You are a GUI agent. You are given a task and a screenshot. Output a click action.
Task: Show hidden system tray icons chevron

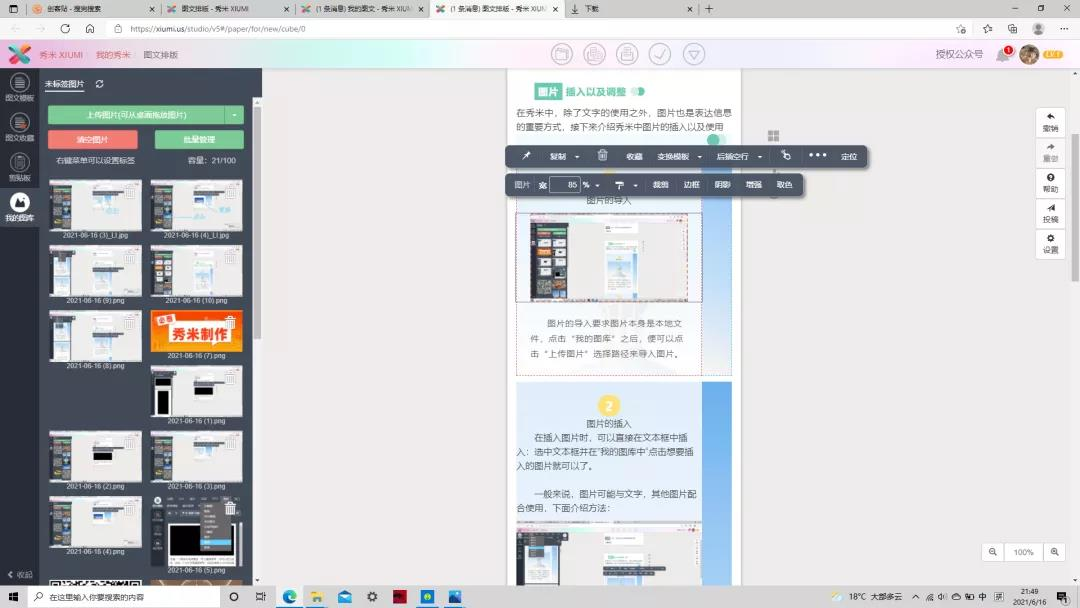(x=915, y=596)
